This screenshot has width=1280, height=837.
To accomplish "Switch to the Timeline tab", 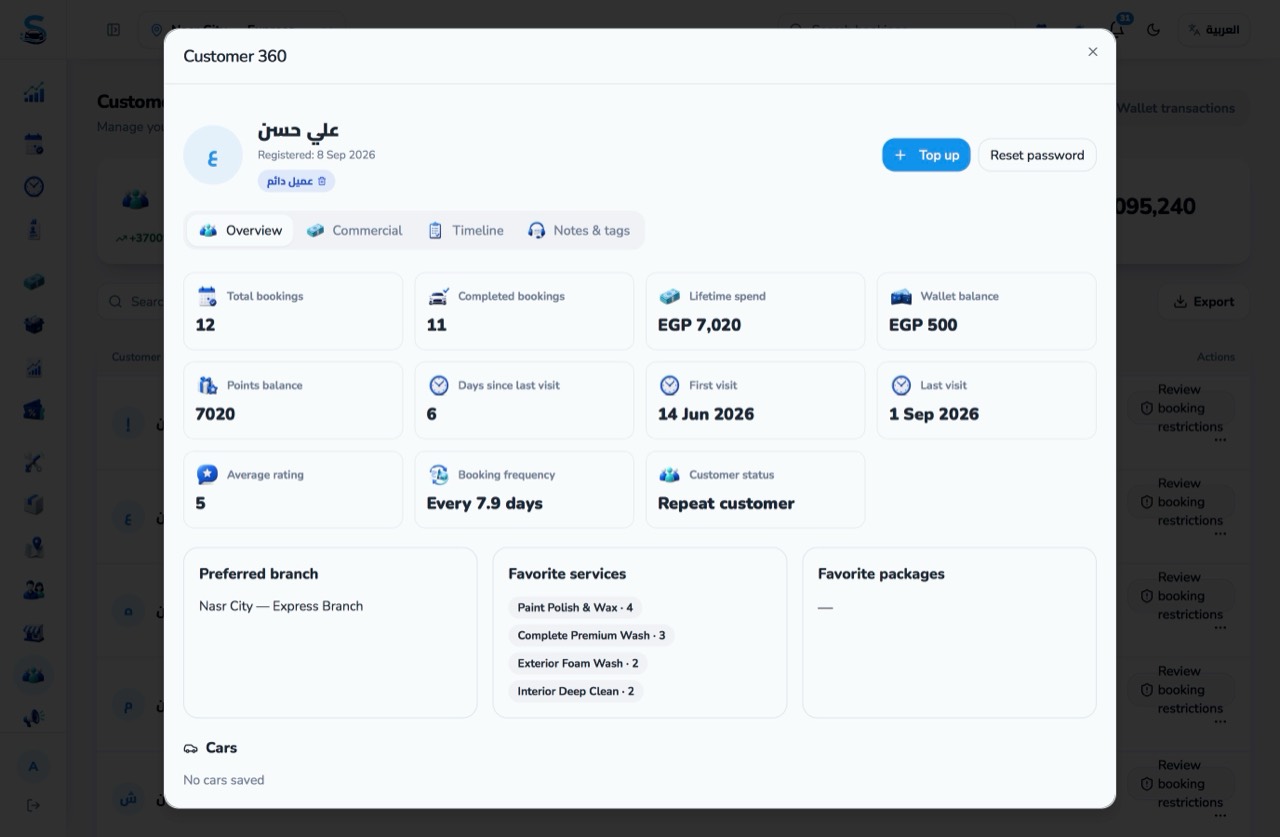I will tap(466, 230).
